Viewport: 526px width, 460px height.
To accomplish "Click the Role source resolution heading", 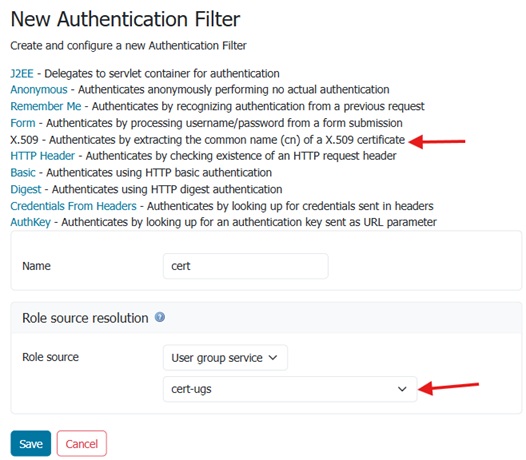I will (x=85, y=318).
